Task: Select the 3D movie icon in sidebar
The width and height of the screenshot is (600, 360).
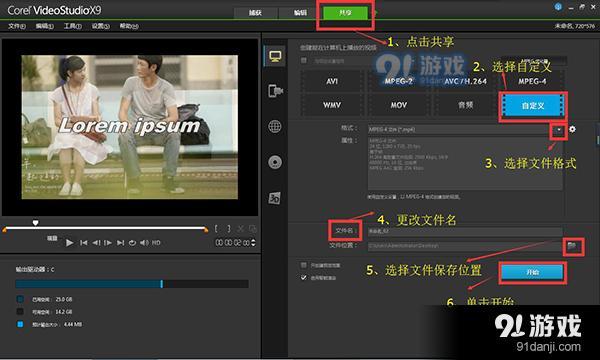Action: tap(275, 198)
